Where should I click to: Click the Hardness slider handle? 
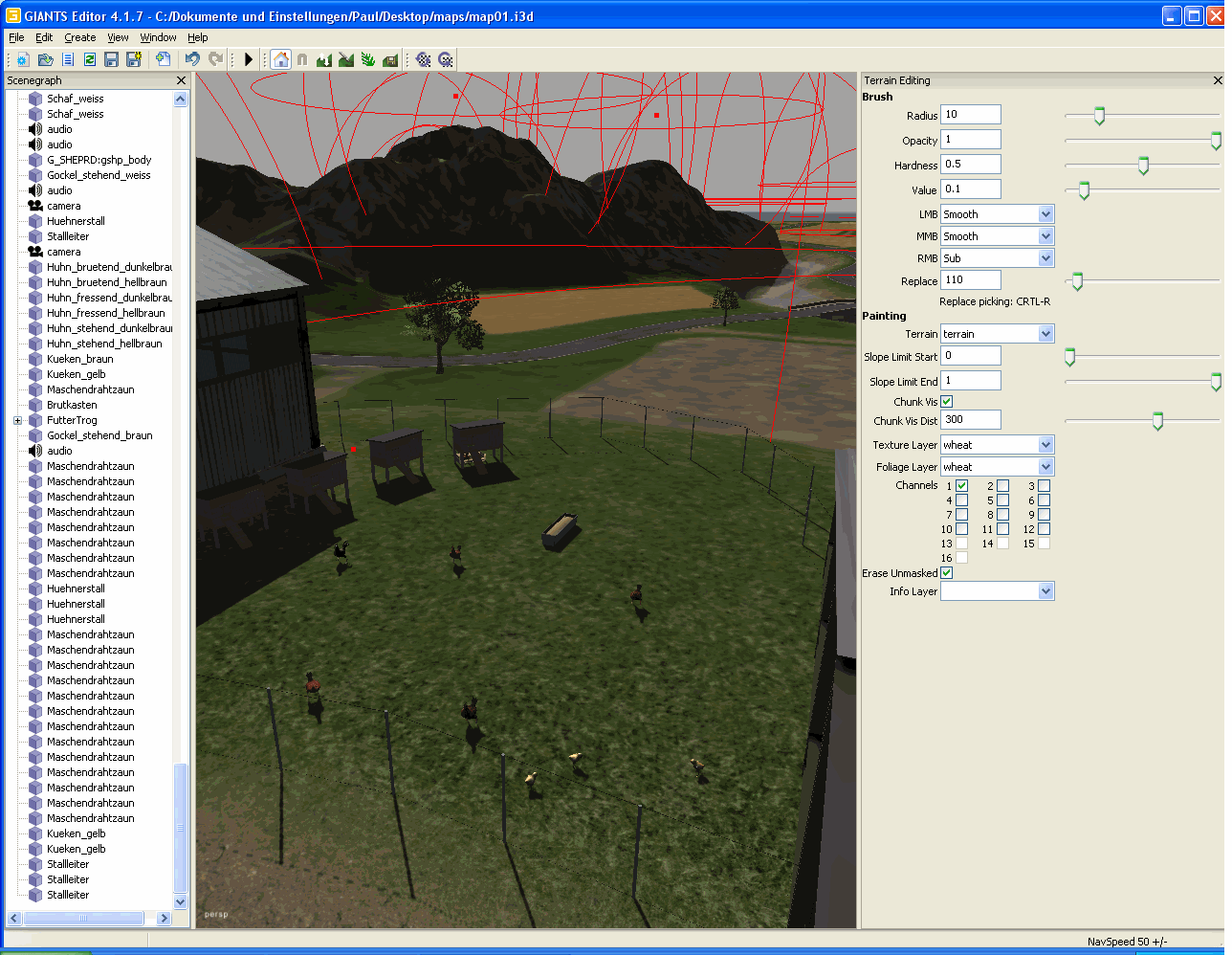(x=1143, y=167)
